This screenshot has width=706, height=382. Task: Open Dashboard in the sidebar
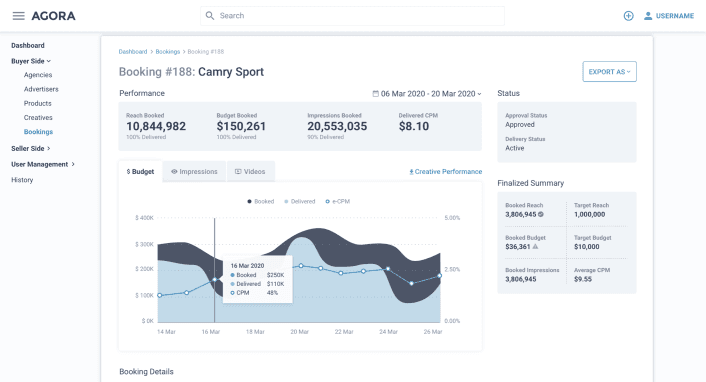(28, 45)
